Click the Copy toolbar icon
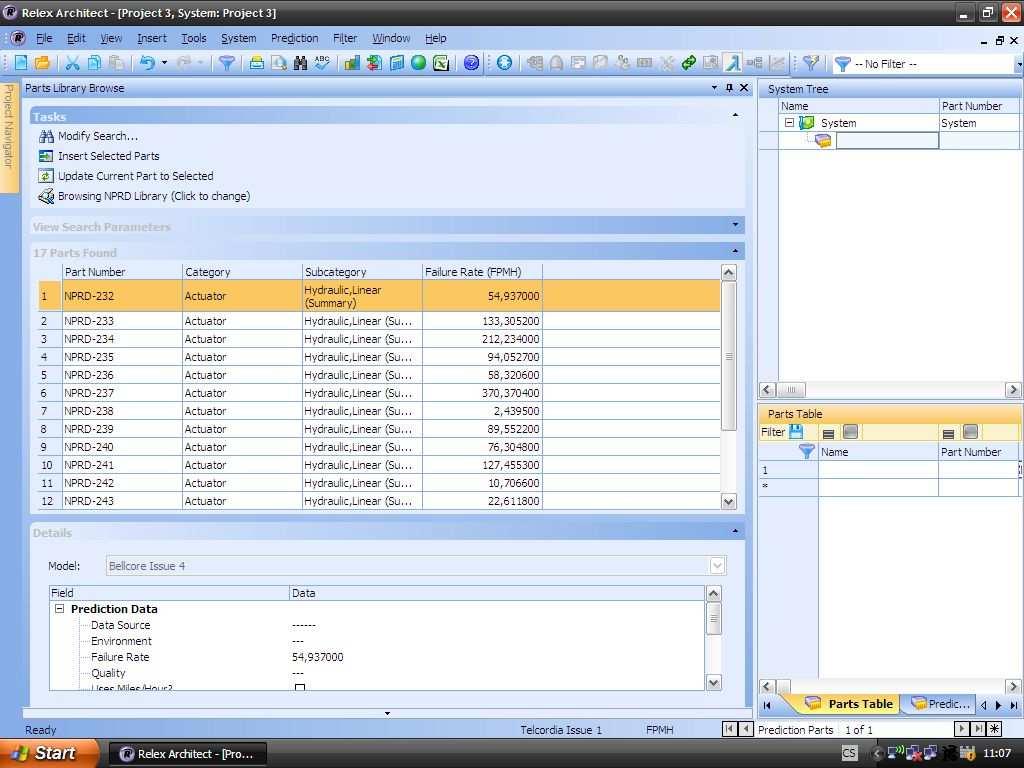This screenshot has width=1024, height=768. (x=94, y=63)
